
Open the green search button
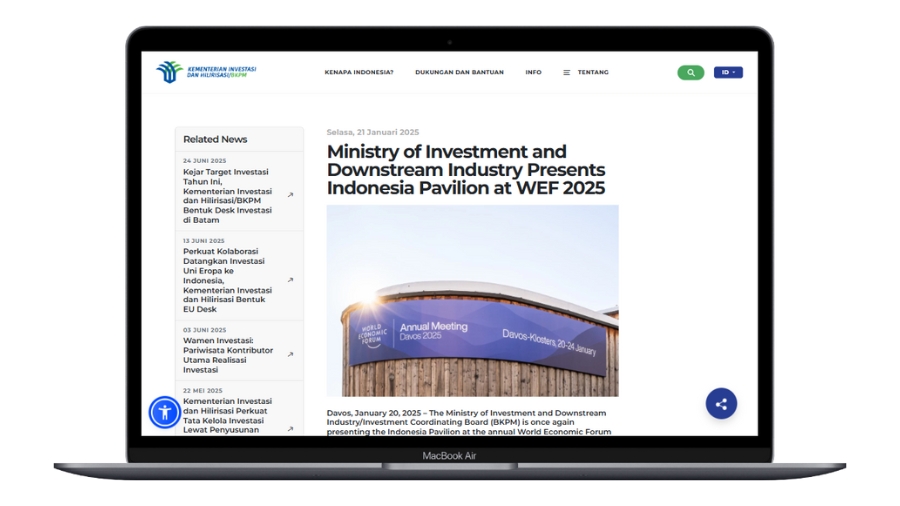690,72
